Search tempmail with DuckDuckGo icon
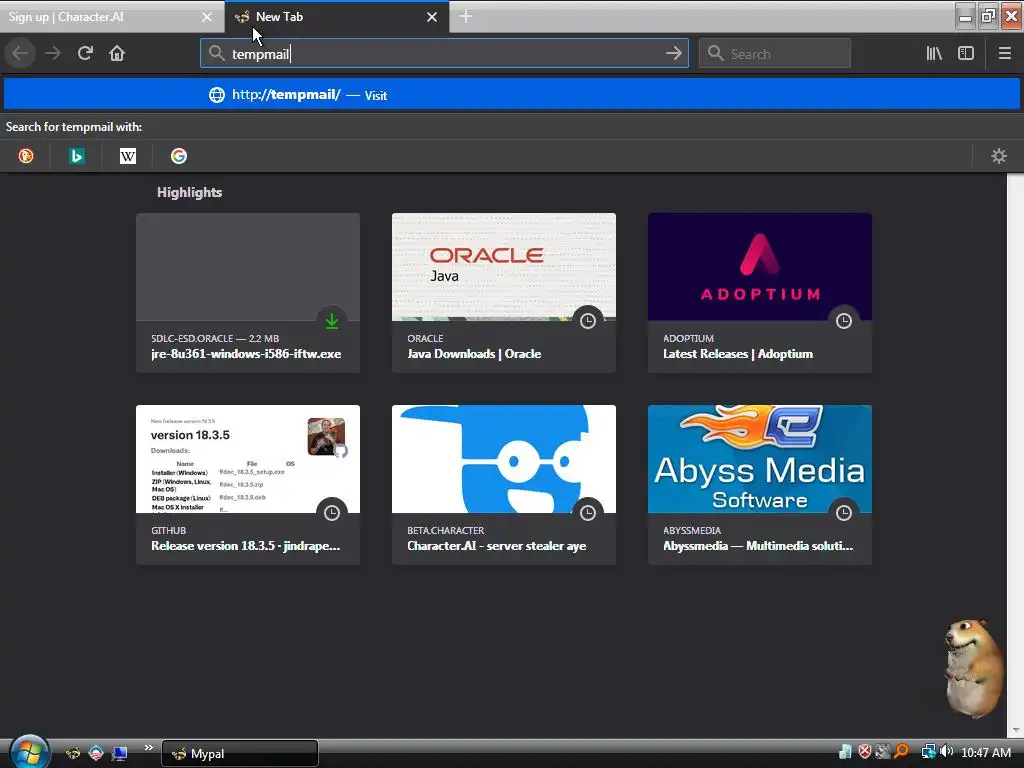 [x=26, y=156]
